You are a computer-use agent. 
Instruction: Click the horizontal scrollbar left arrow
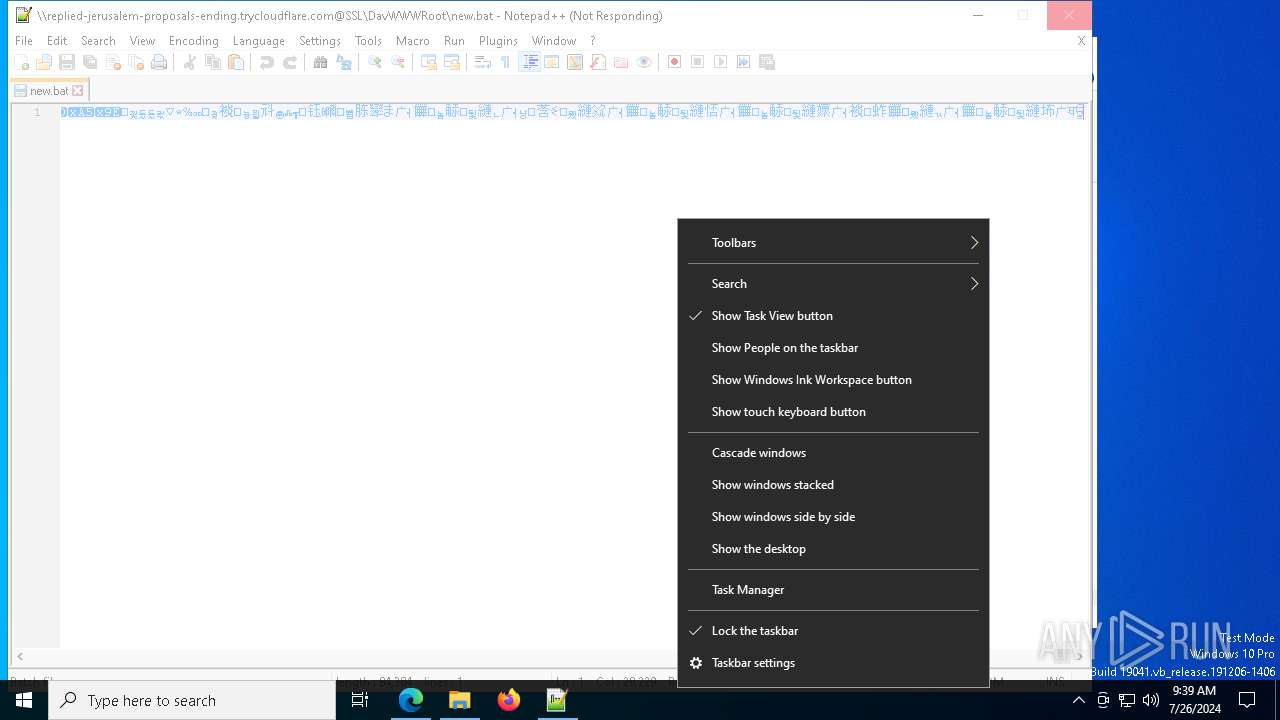tap(20, 656)
